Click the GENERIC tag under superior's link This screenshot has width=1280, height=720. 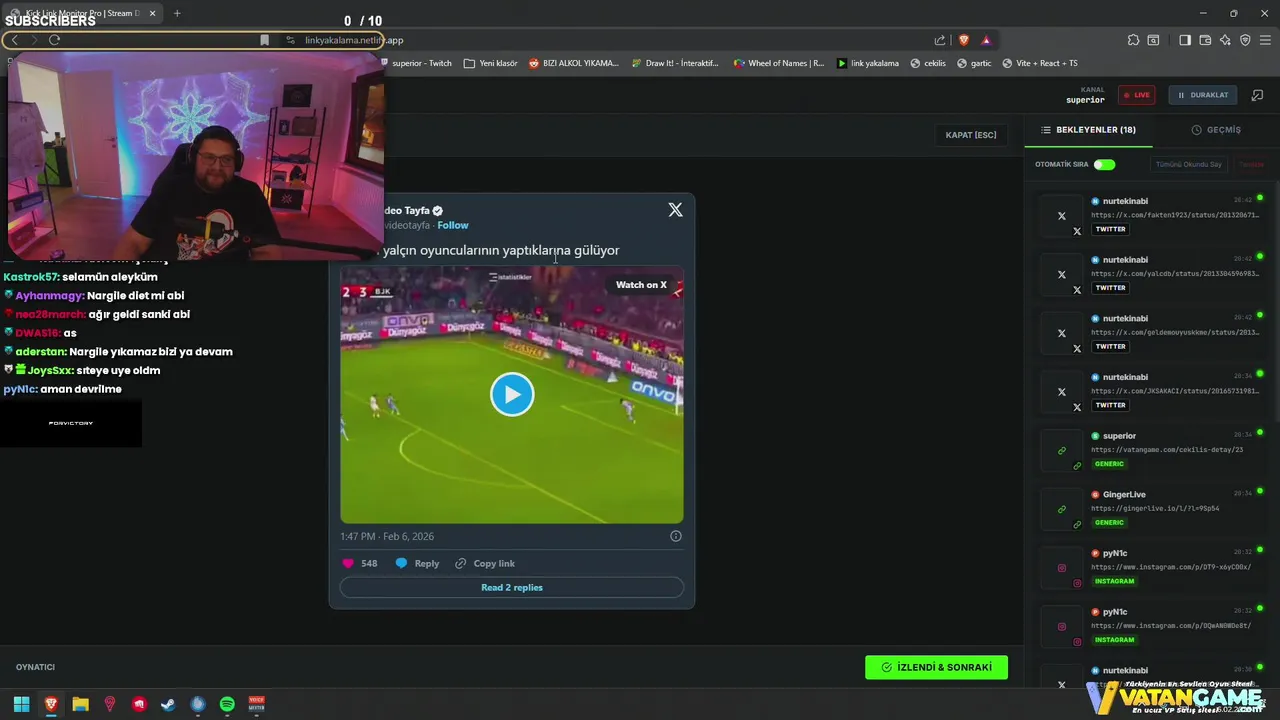point(1109,464)
